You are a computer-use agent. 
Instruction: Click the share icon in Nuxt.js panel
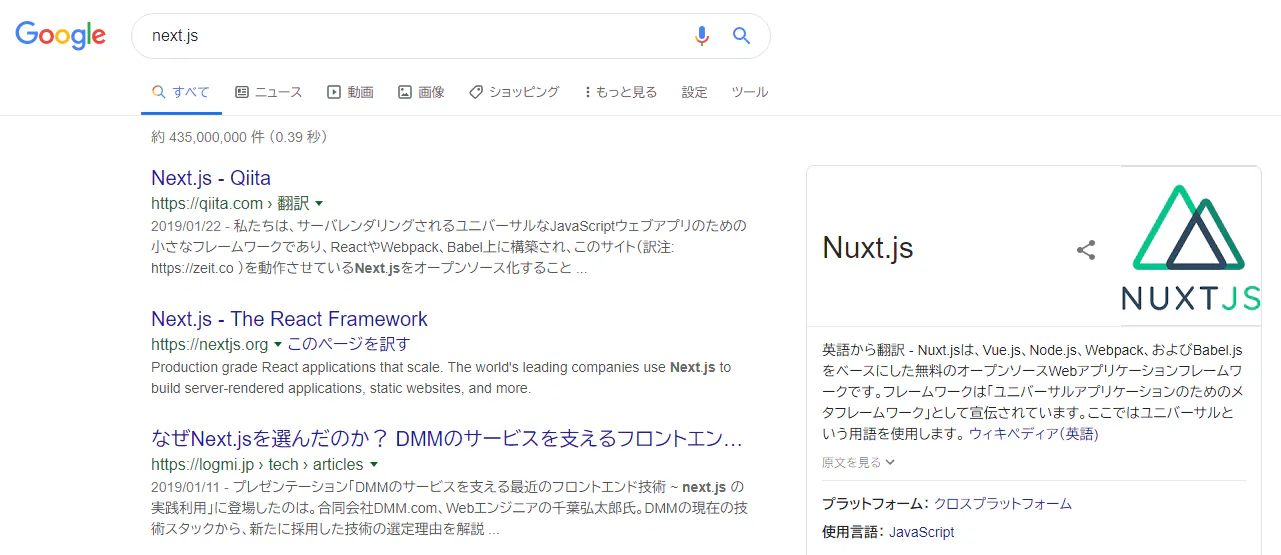click(1086, 250)
